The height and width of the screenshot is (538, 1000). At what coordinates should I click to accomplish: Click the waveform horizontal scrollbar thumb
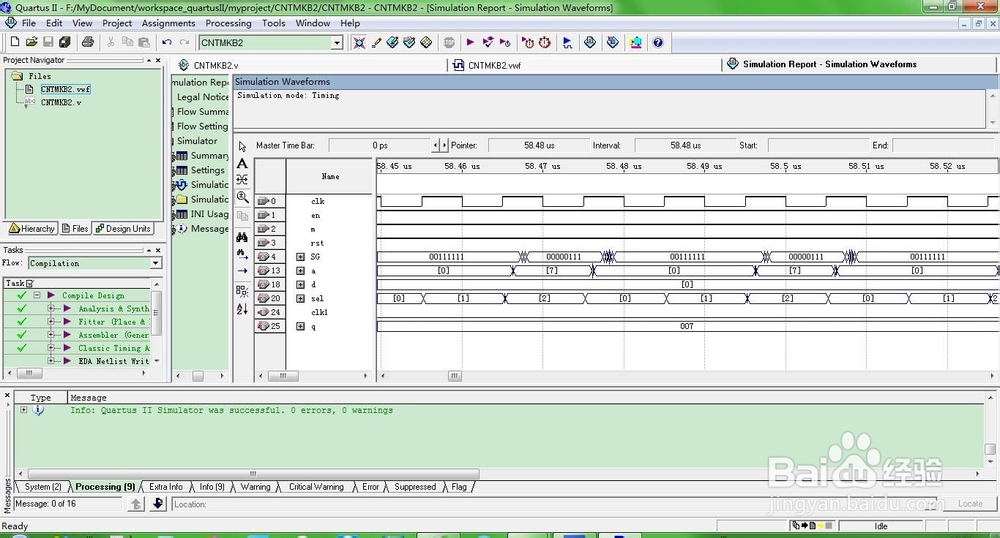[454, 376]
